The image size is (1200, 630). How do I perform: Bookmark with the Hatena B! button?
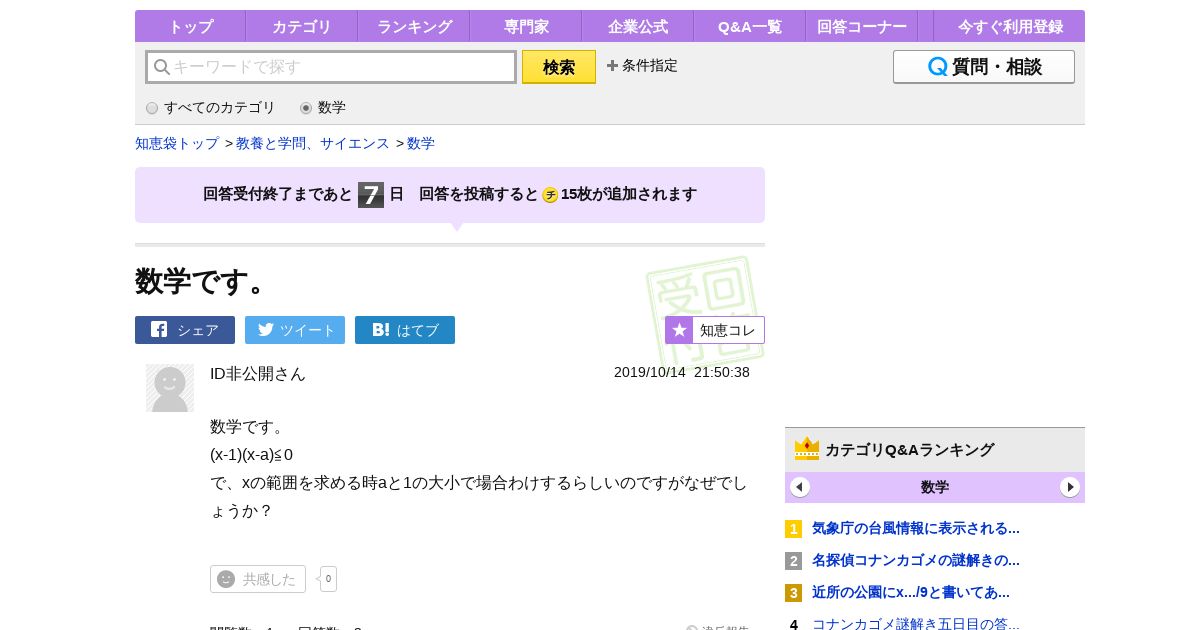coord(405,330)
